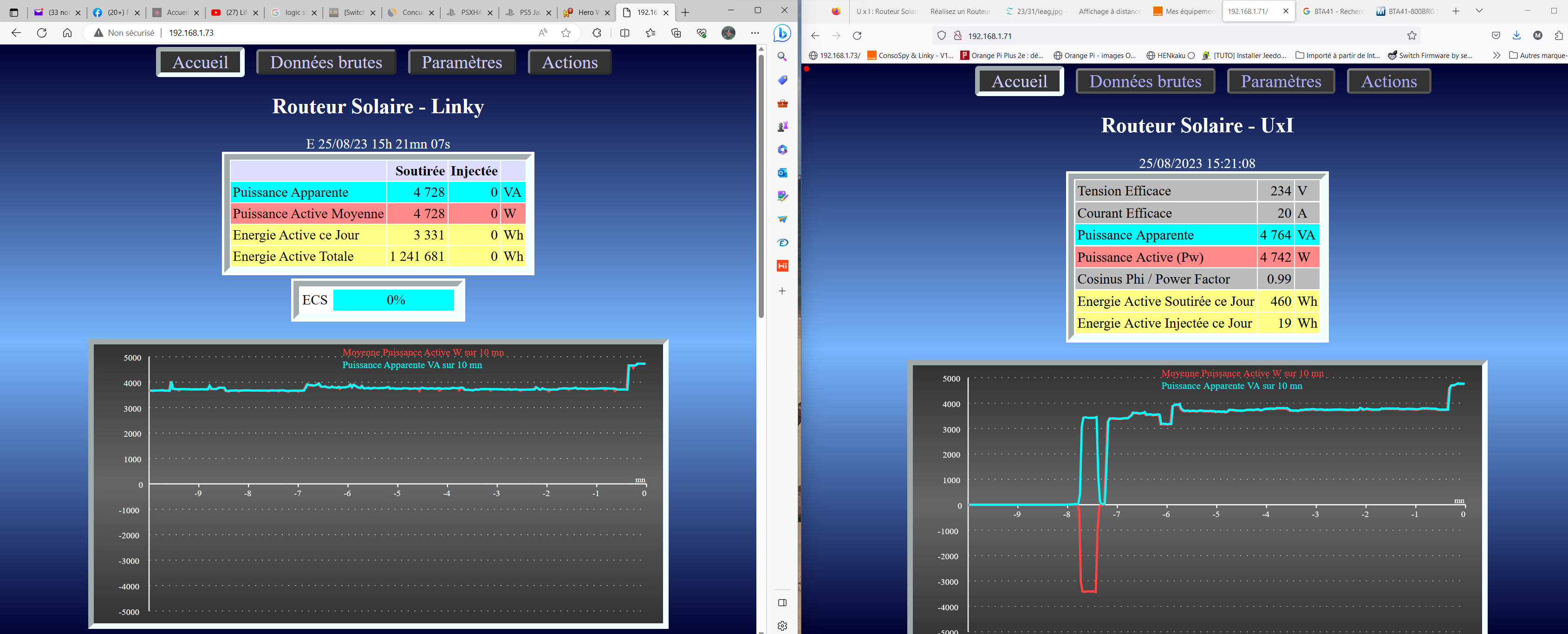The width and height of the screenshot is (1568, 634).
Task: Open Paramètres tab in Linky router page
Action: [x=462, y=62]
